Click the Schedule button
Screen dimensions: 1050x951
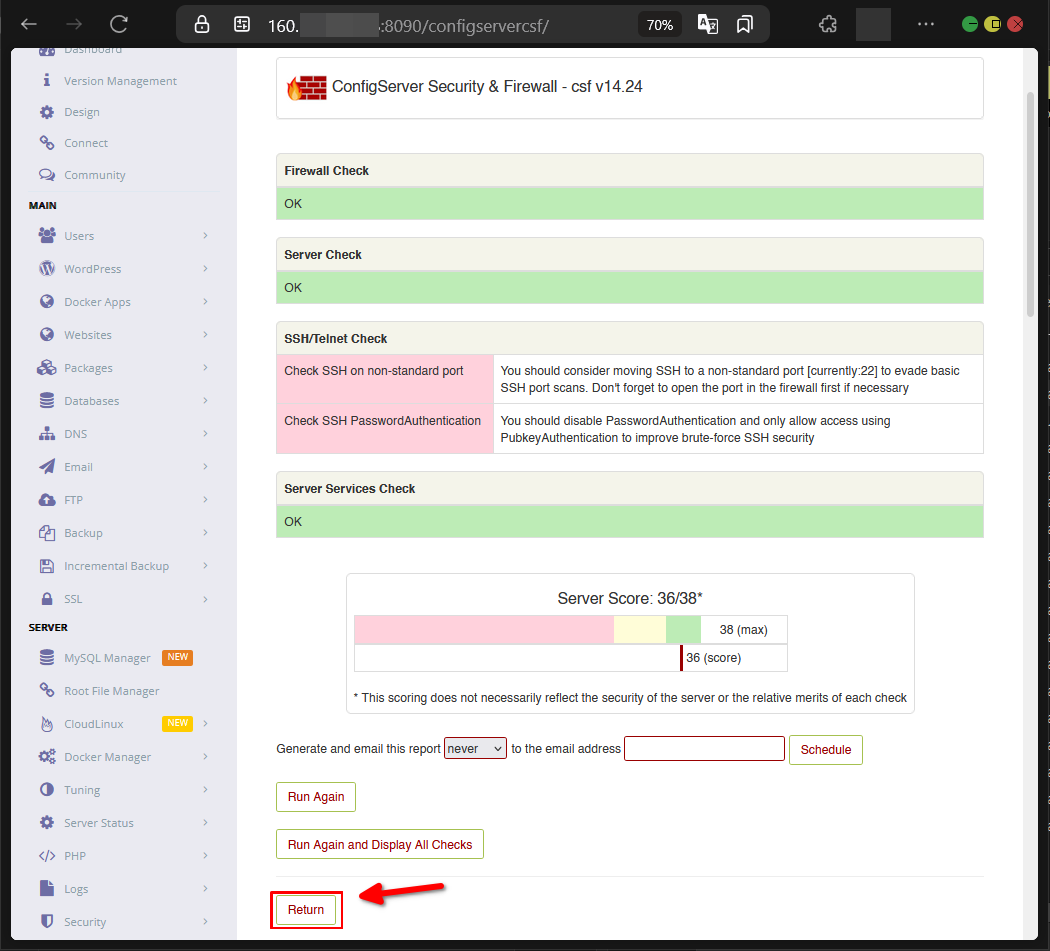click(x=826, y=749)
